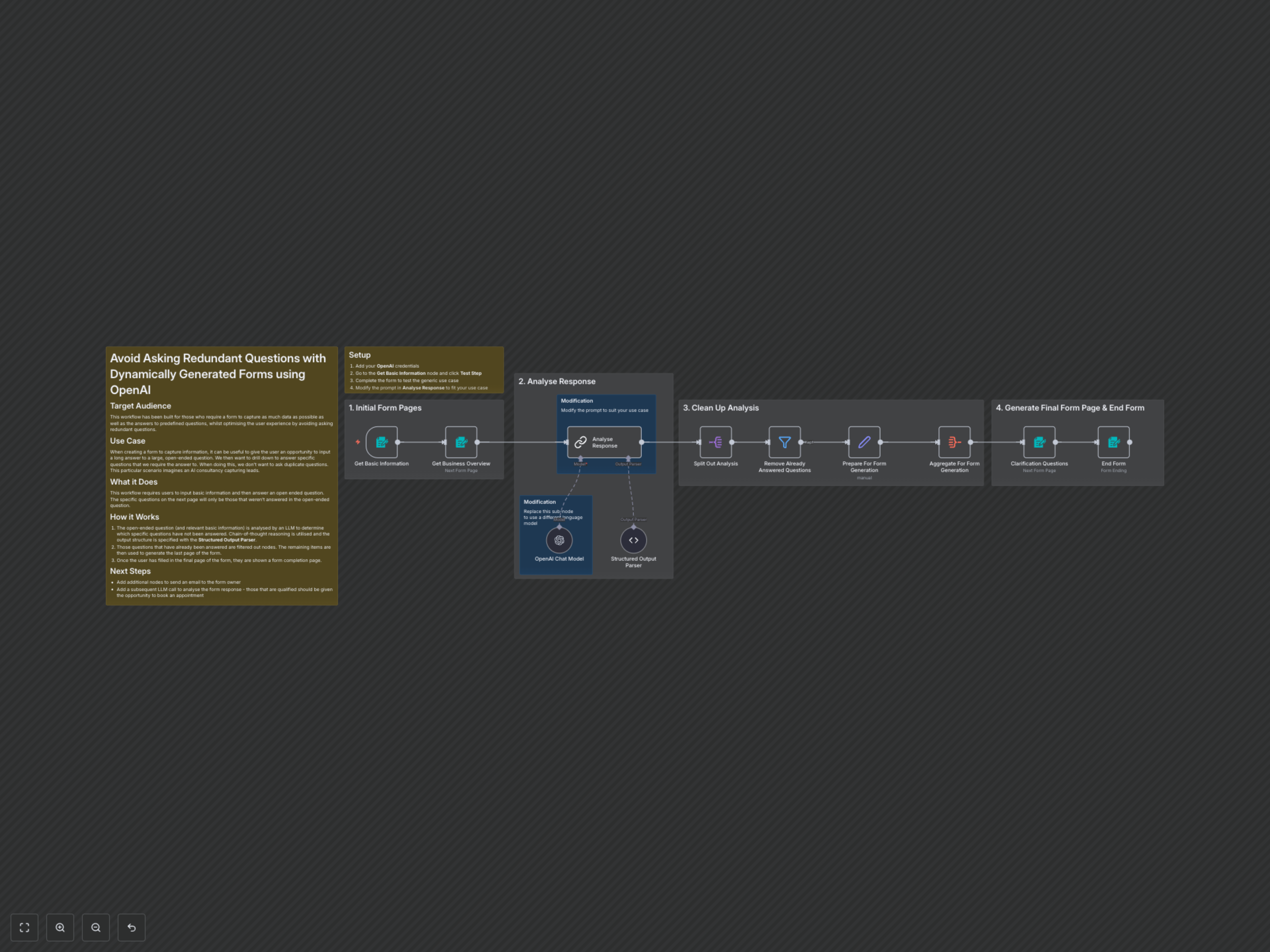1270x952 pixels.
Task: Select the End Form node
Action: [x=1113, y=442]
